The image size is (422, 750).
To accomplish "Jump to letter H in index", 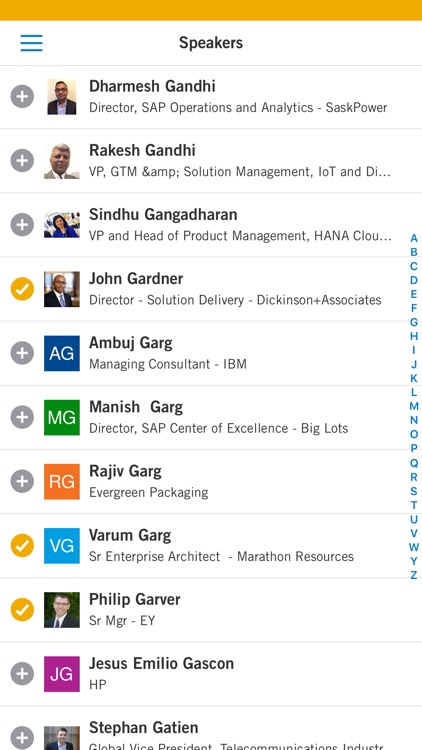I will point(414,336).
